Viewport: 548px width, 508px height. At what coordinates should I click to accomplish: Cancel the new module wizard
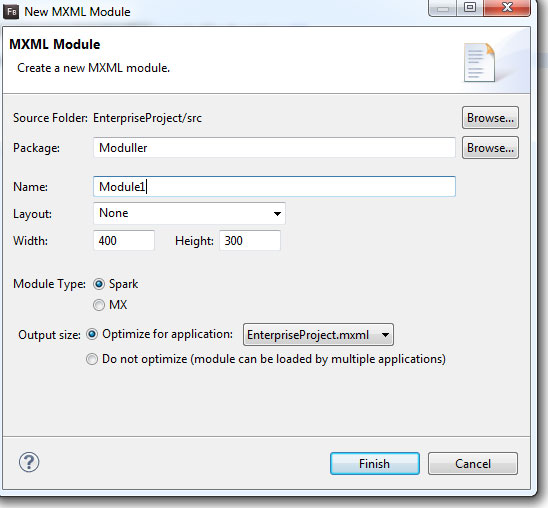pyautogui.click(x=473, y=464)
